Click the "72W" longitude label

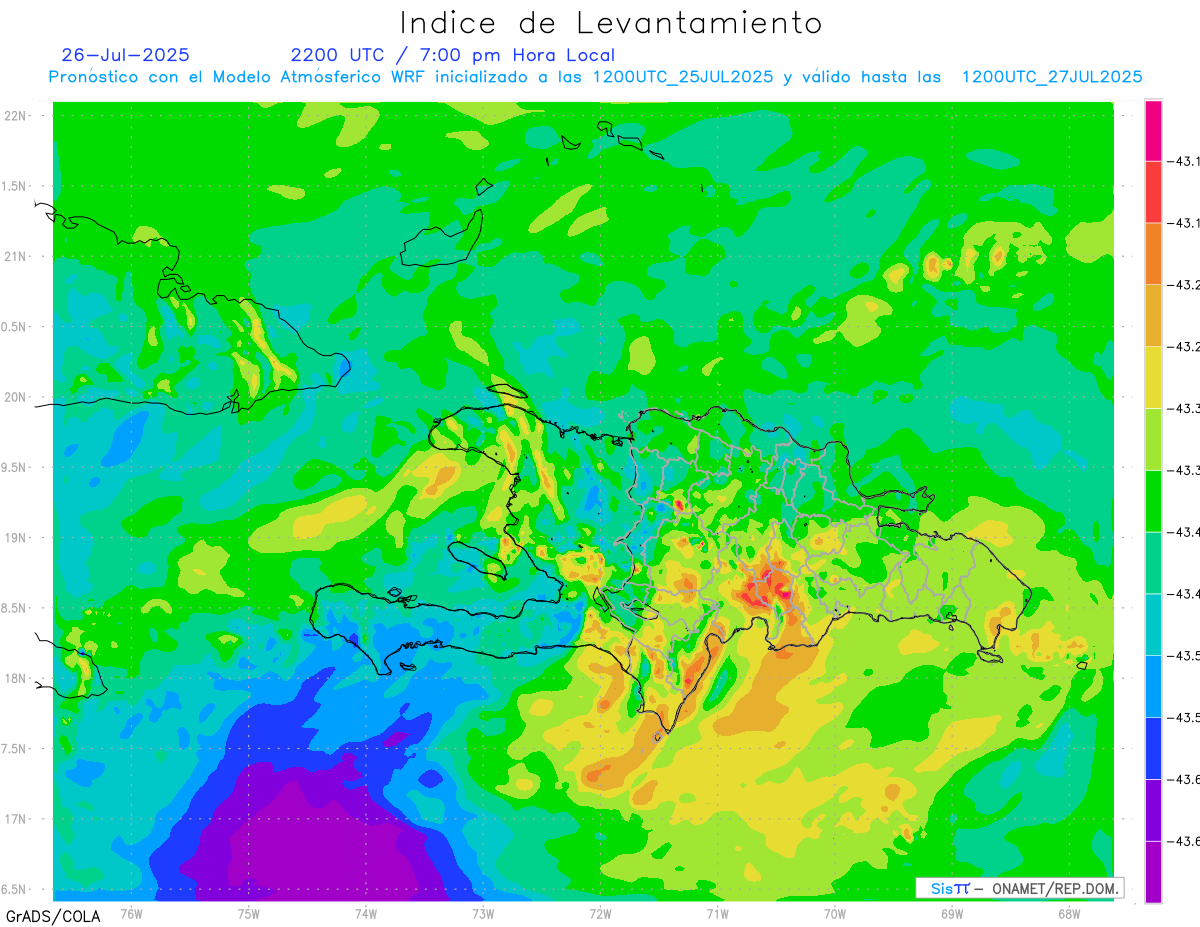[x=600, y=913]
